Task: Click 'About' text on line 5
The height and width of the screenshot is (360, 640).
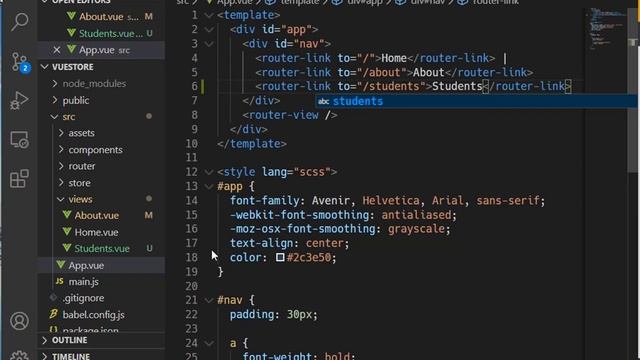Action: [x=428, y=73]
